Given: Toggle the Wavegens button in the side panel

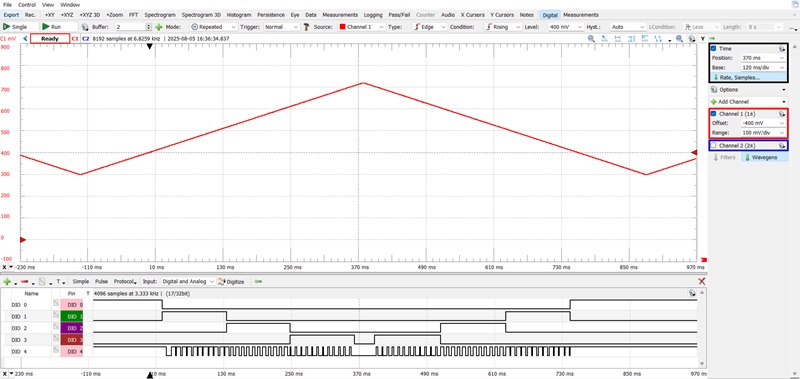Looking at the screenshot, I should click(765, 158).
